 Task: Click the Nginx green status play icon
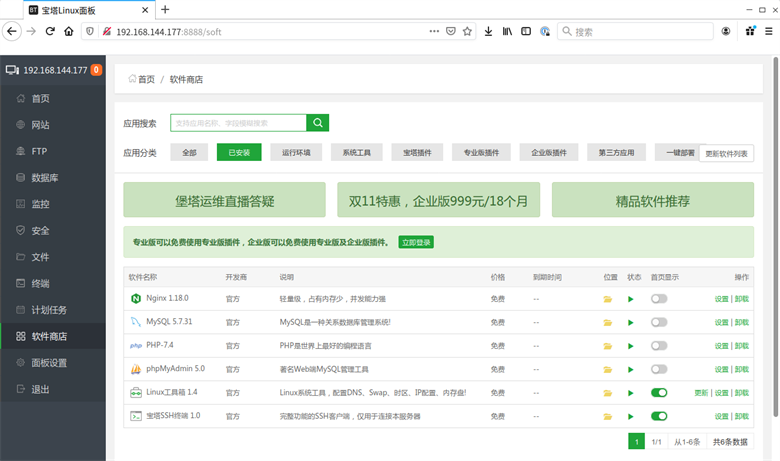coord(631,299)
